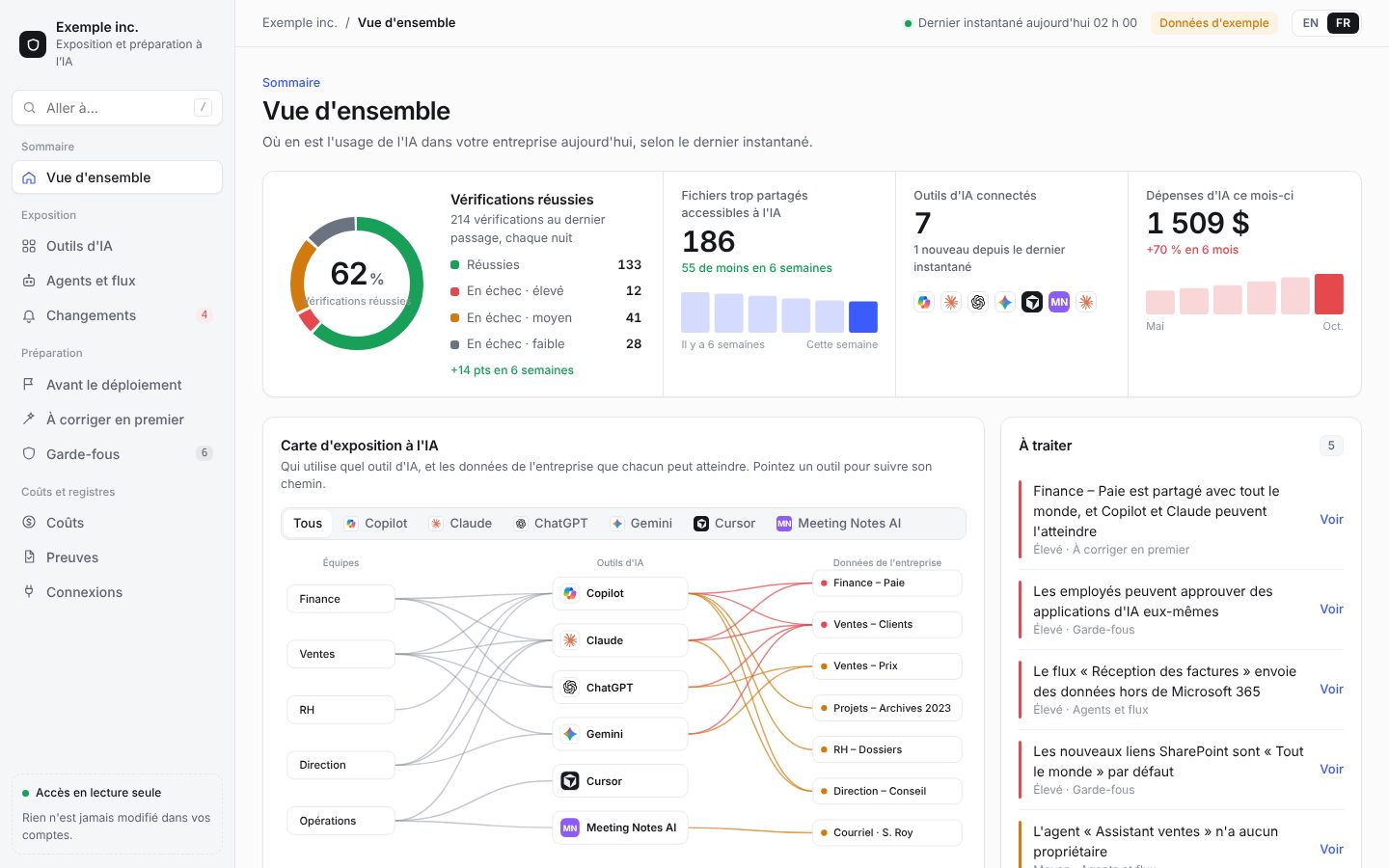Click the bell icon next to Changements
Screen dimensions: 1389x868
(x=29, y=315)
